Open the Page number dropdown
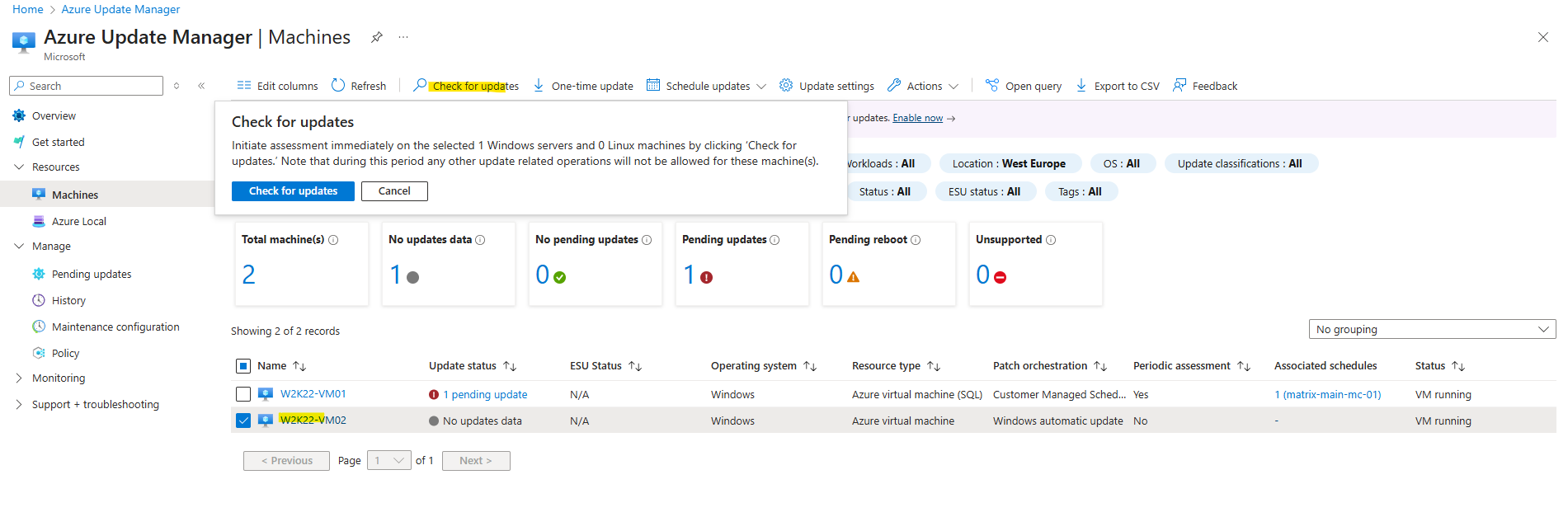1568x517 pixels. (389, 461)
